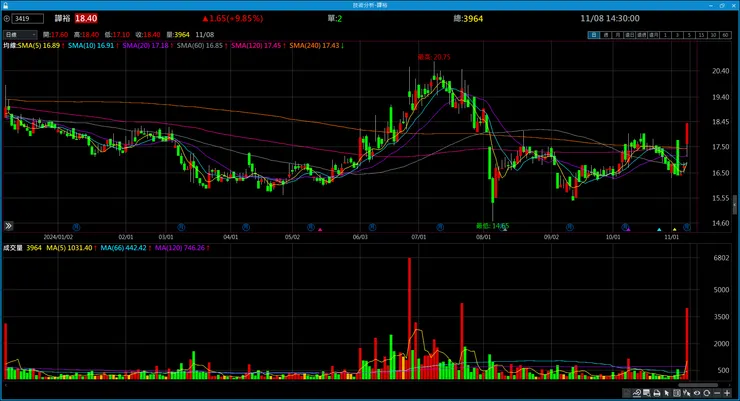This screenshot has height=401, width=740.
Task: Click the cyan triangle marker near 10/01
Action: (x=659, y=230)
